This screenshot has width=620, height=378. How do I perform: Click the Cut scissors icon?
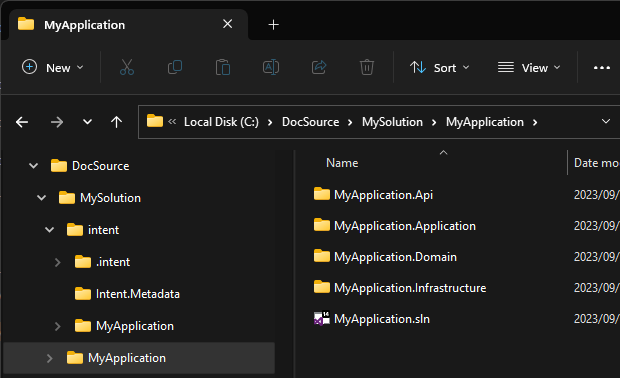[x=127, y=67]
